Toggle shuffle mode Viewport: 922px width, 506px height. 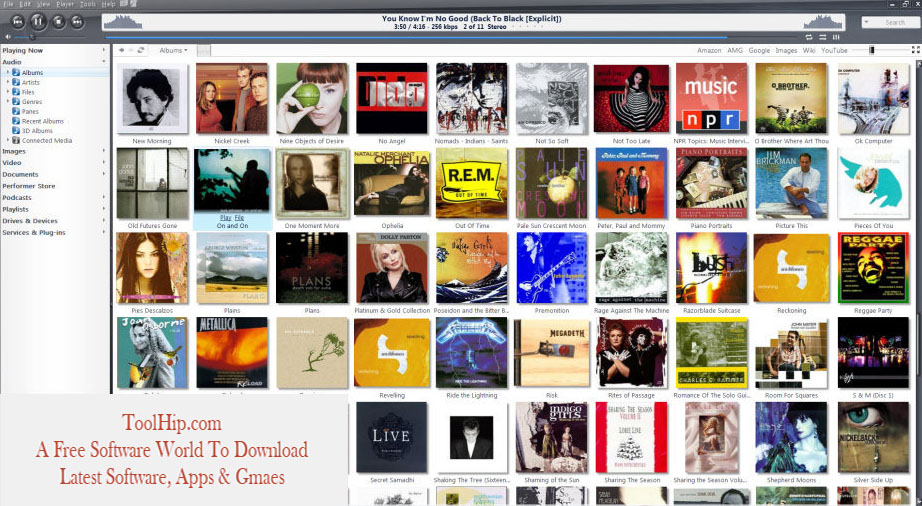click(x=823, y=37)
